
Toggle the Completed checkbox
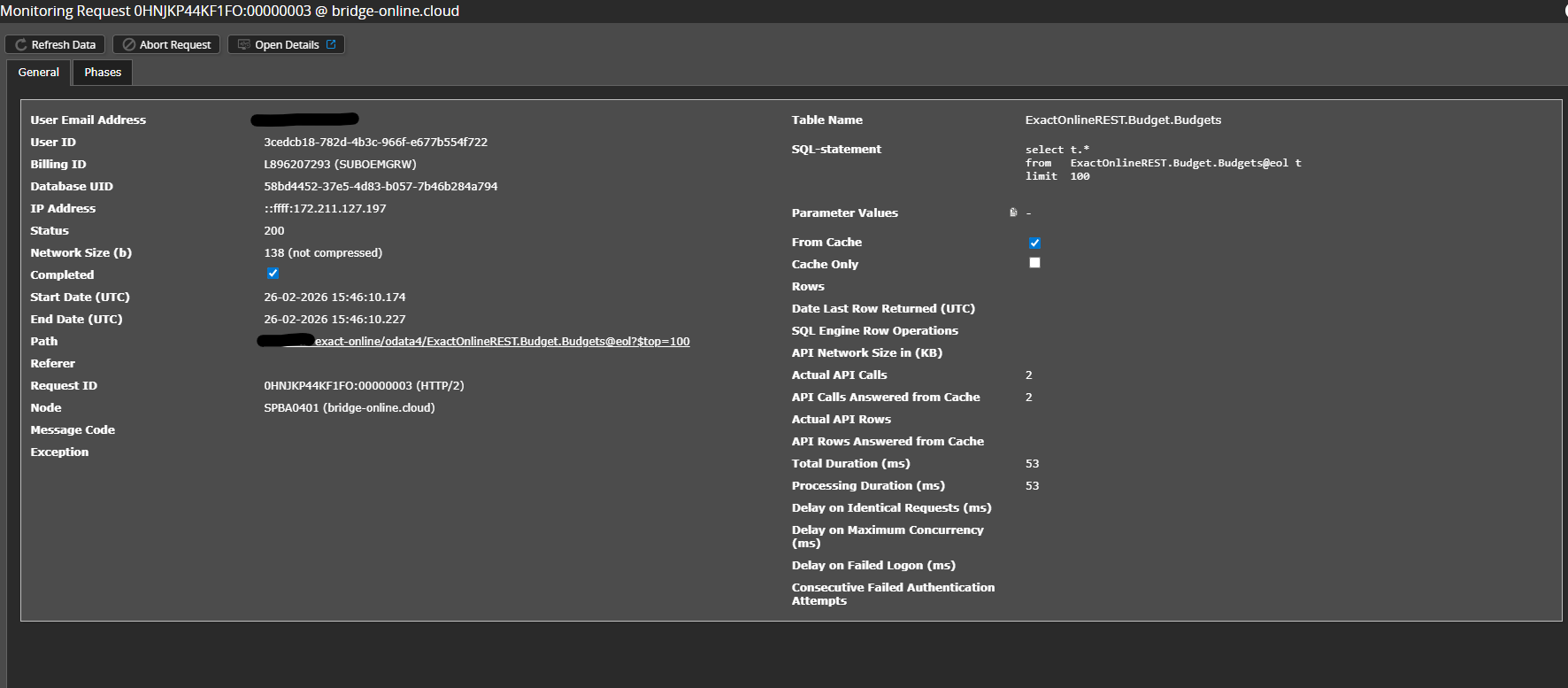click(x=273, y=274)
